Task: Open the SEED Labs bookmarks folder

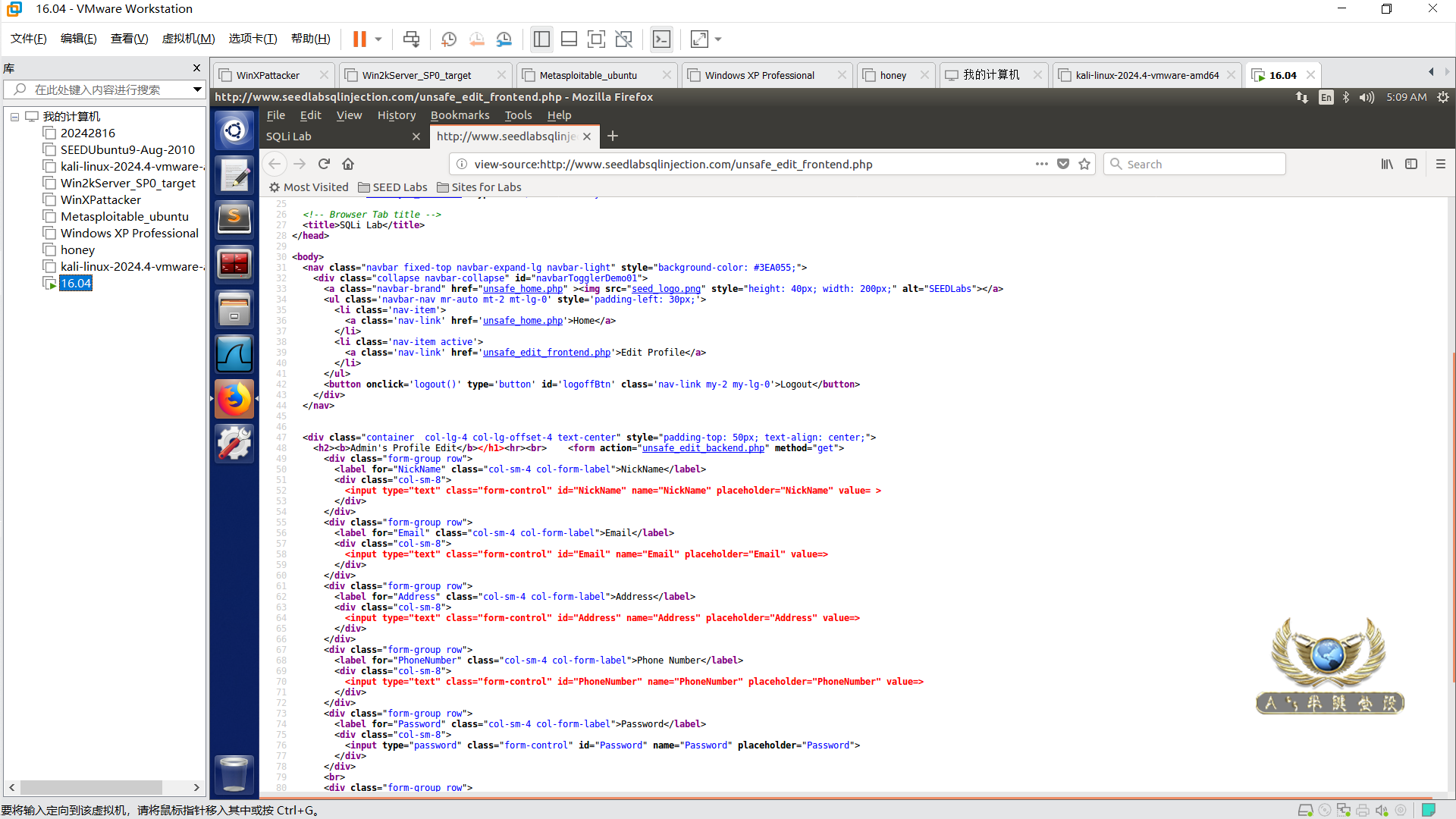Action: click(x=392, y=187)
